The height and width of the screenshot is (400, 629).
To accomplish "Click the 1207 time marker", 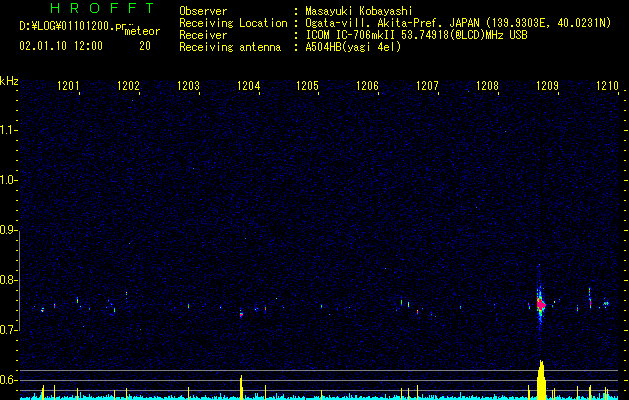I will [x=427, y=86].
